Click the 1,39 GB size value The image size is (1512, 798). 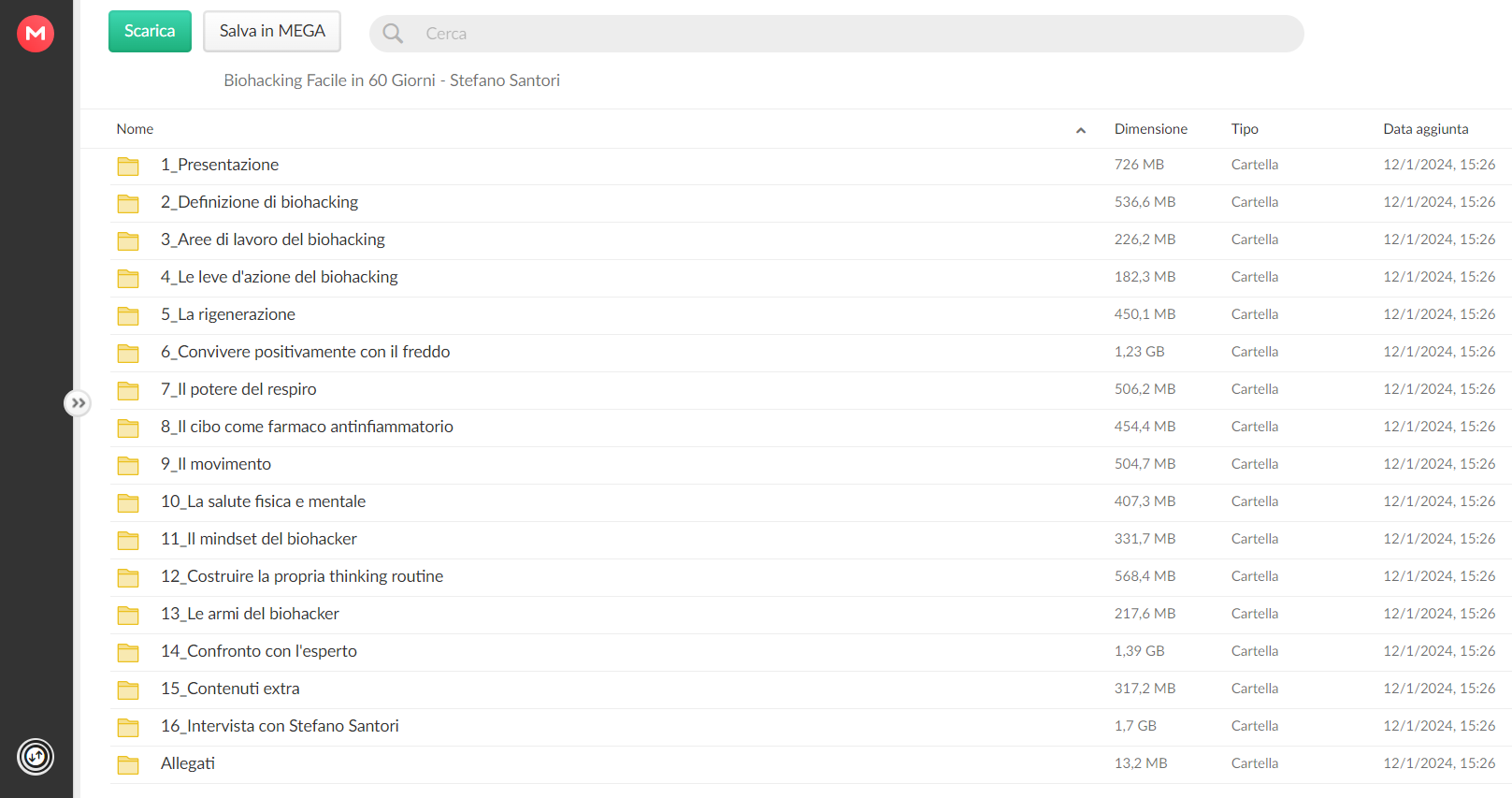click(x=1139, y=651)
